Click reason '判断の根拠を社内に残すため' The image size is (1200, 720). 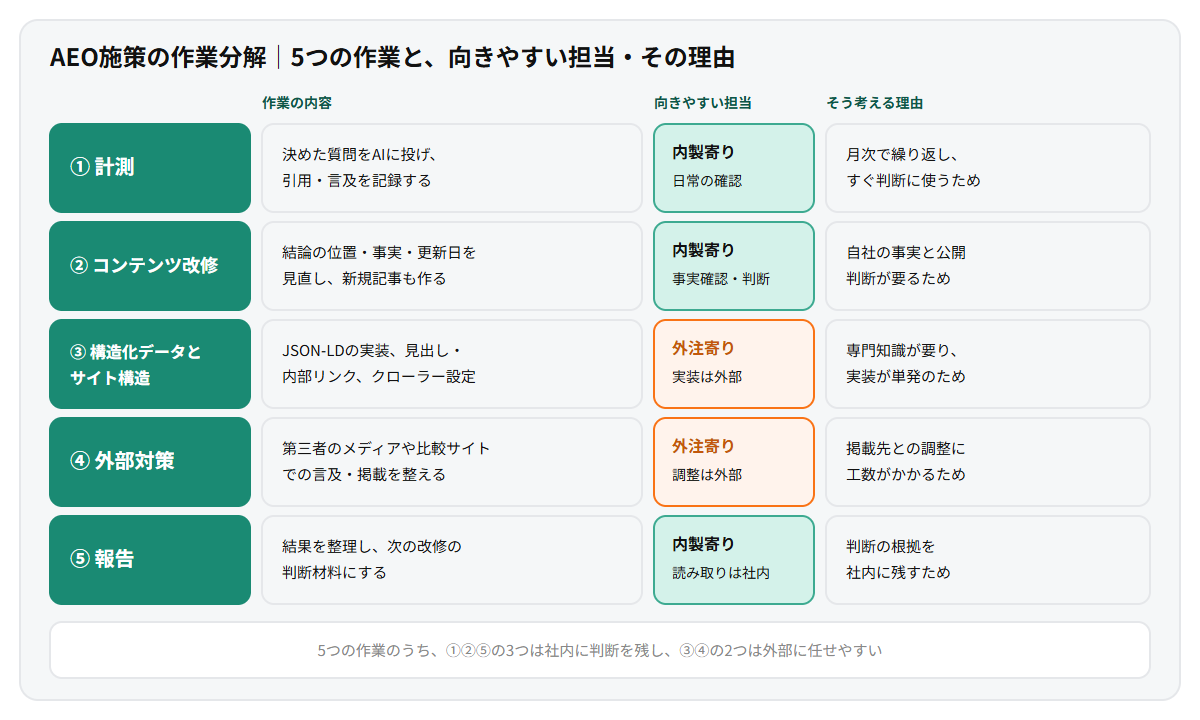pos(988,560)
